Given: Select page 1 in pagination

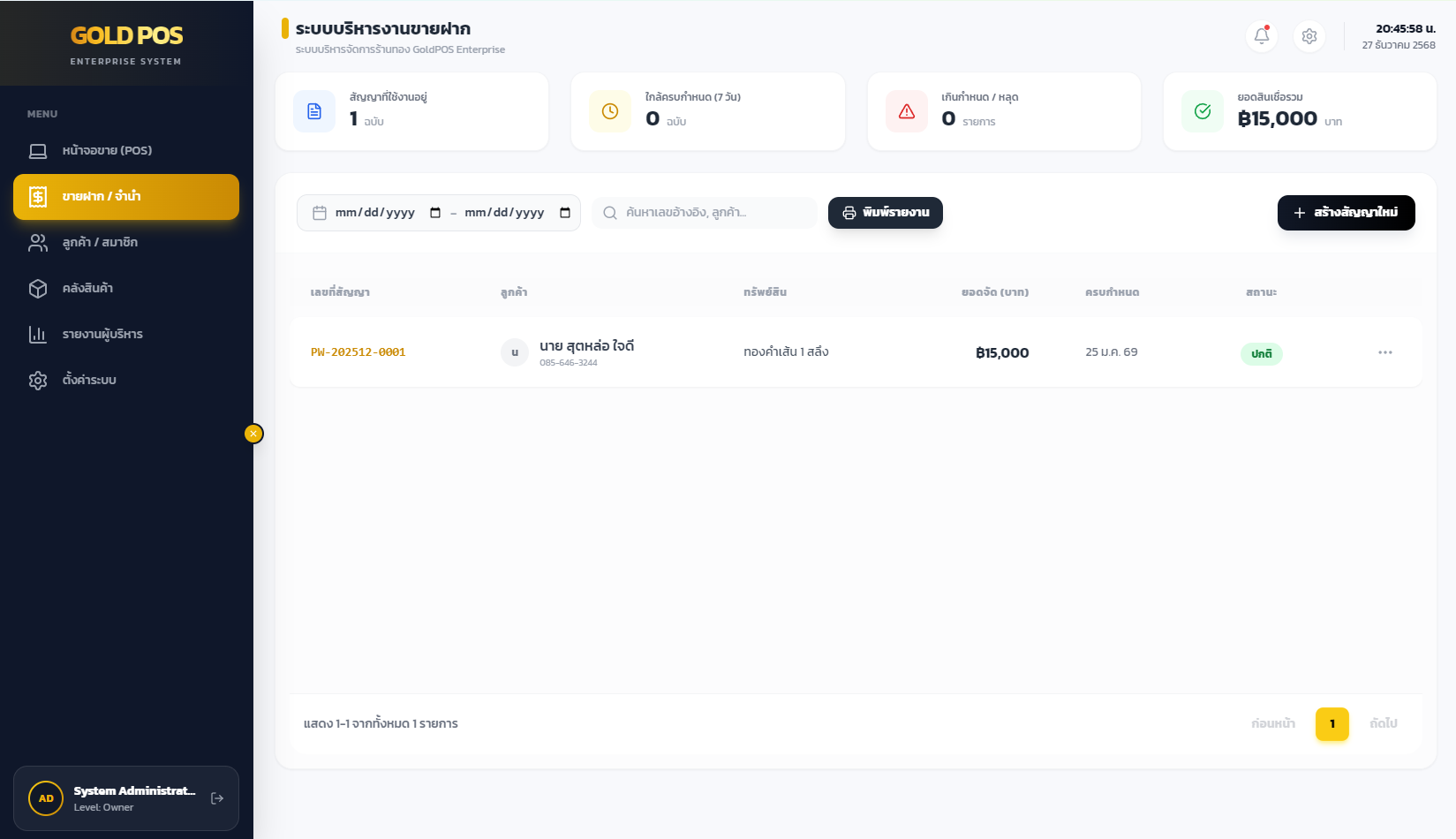Looking at the screenshot, I should [x=1332, y=724].
